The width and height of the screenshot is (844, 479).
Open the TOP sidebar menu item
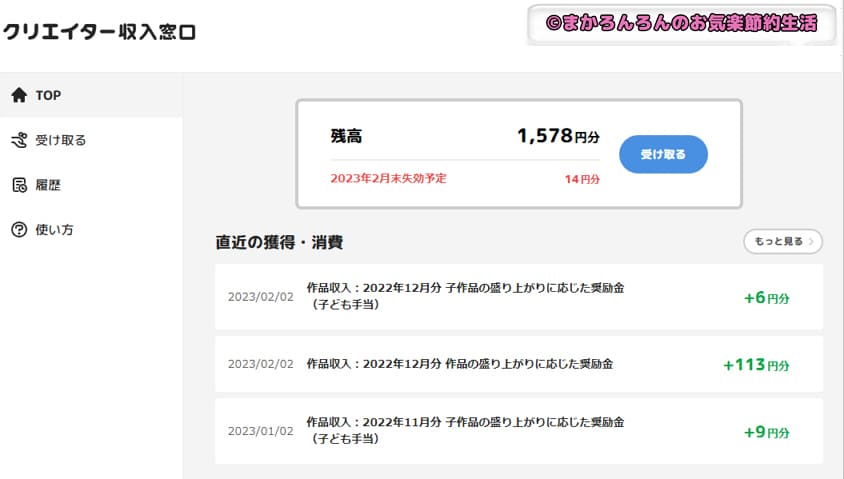click(91, 95)
